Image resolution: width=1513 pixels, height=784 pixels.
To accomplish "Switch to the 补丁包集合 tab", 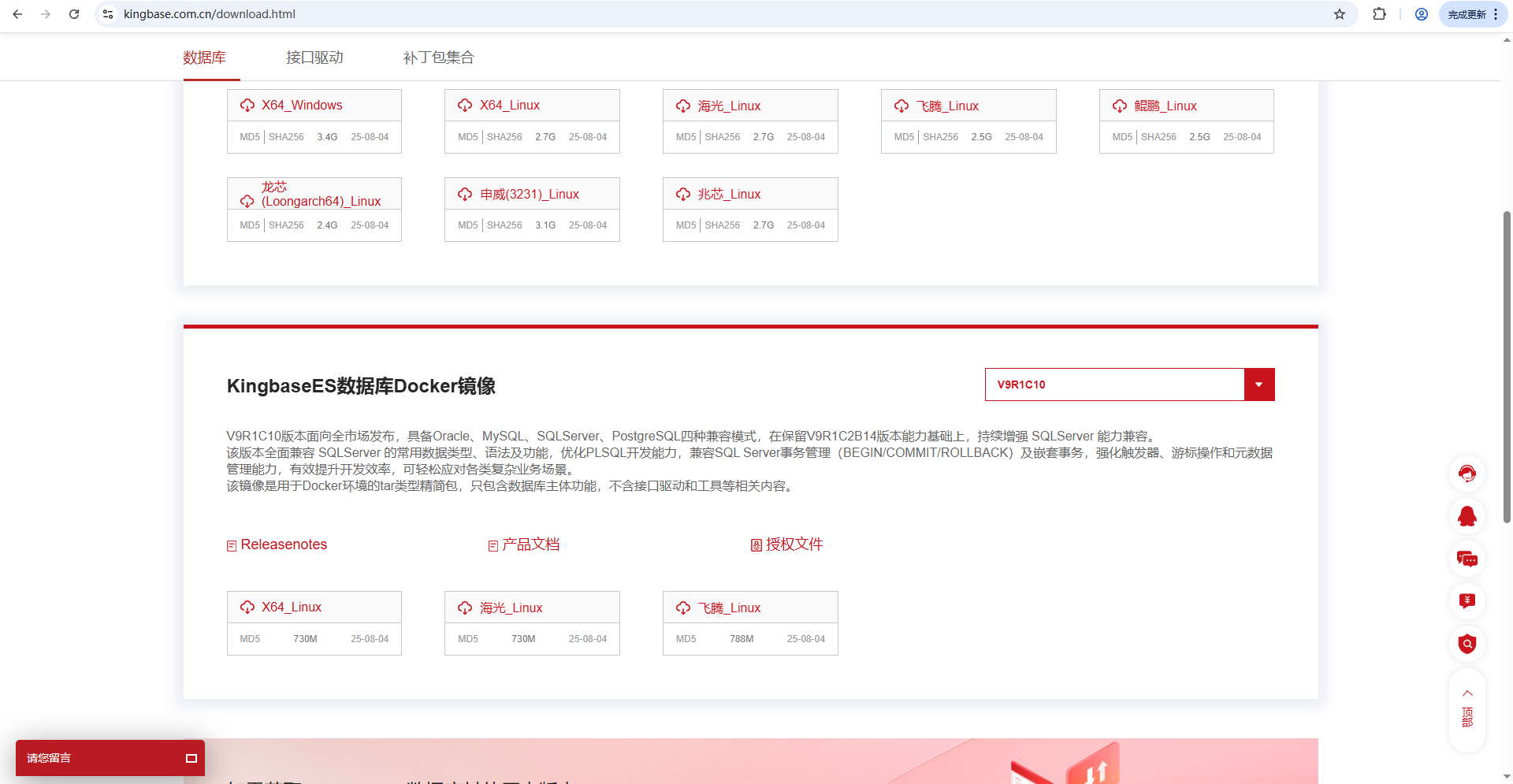I will (439, 58).
